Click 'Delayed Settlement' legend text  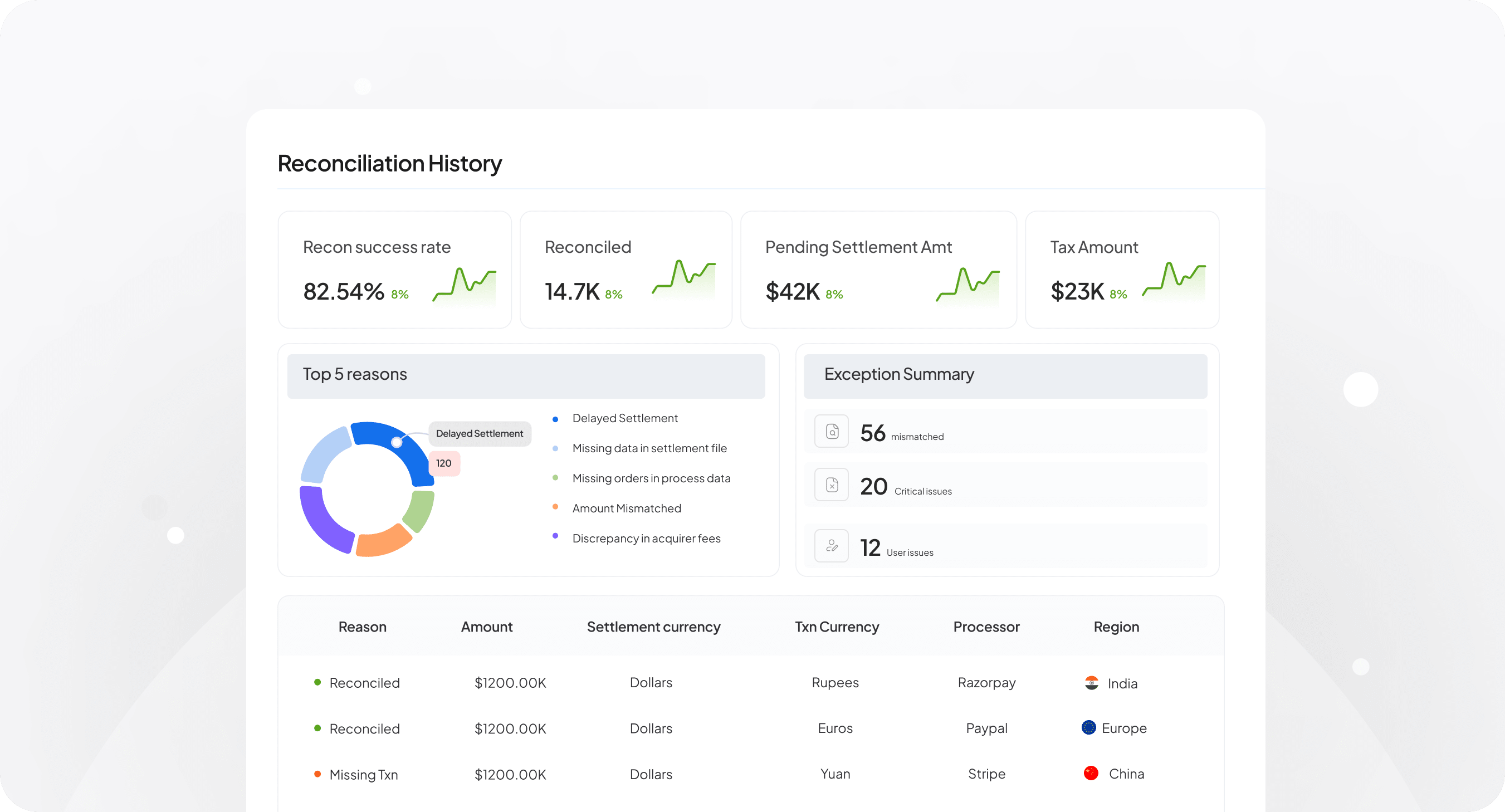(x=624, y=418)
